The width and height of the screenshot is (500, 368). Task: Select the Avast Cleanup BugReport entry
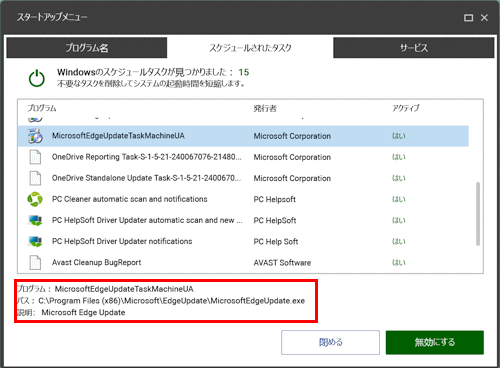coord(96,262)
